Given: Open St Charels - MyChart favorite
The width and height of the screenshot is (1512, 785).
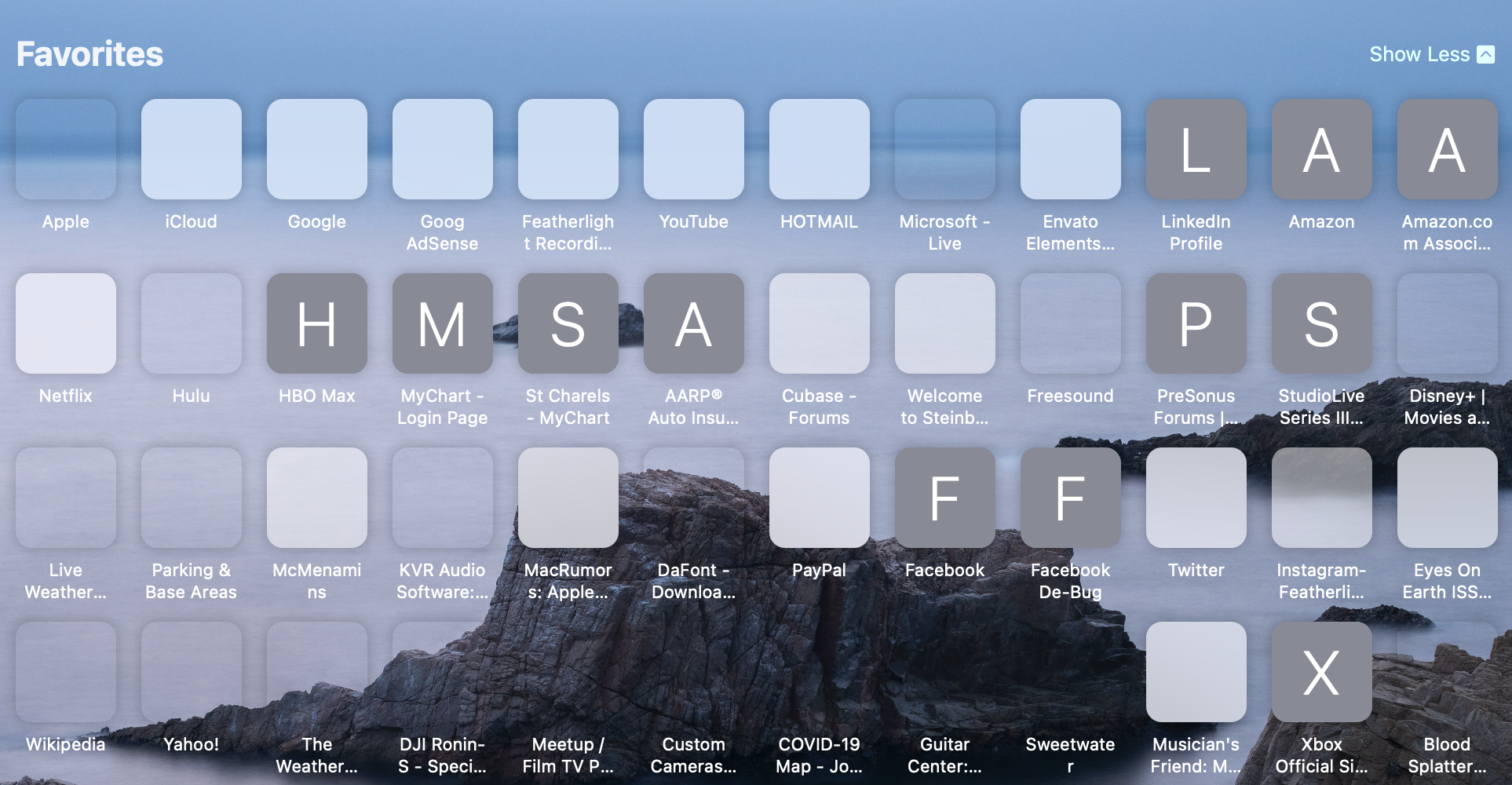Looking at the screenshot, I should tap(568, 323).
